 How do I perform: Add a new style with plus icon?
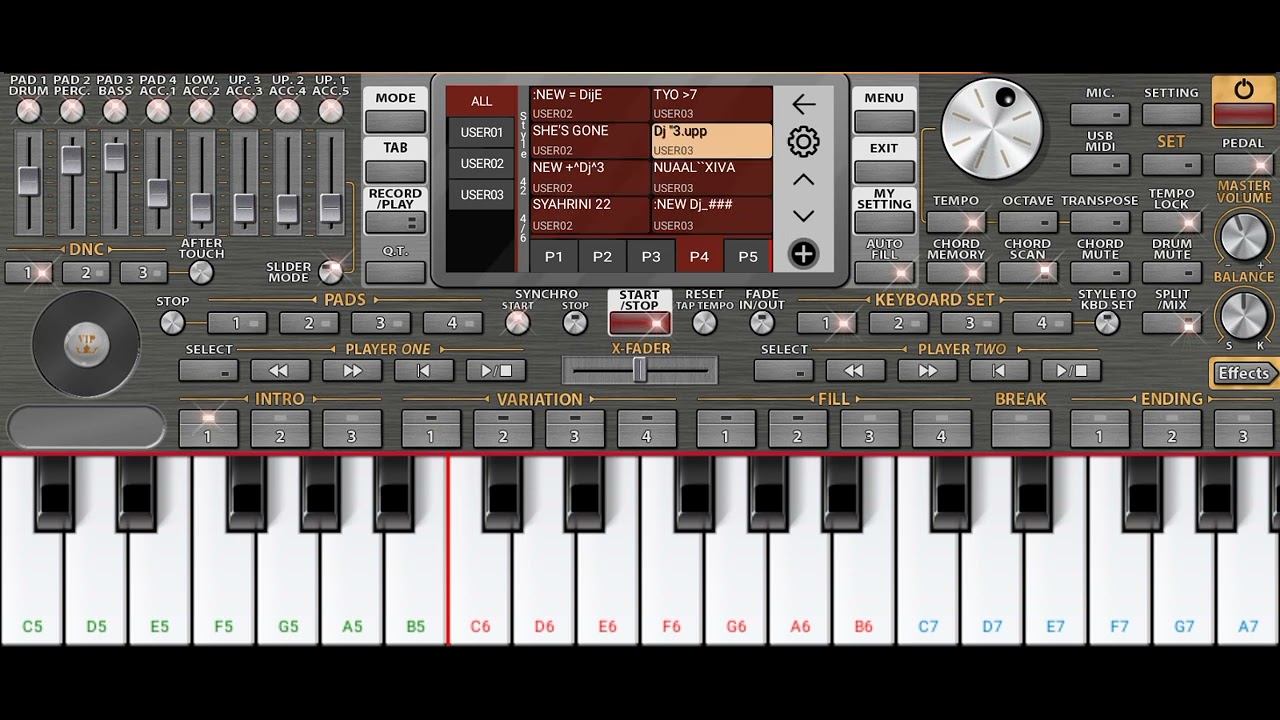pyautogui.click(x=803, y=254)
